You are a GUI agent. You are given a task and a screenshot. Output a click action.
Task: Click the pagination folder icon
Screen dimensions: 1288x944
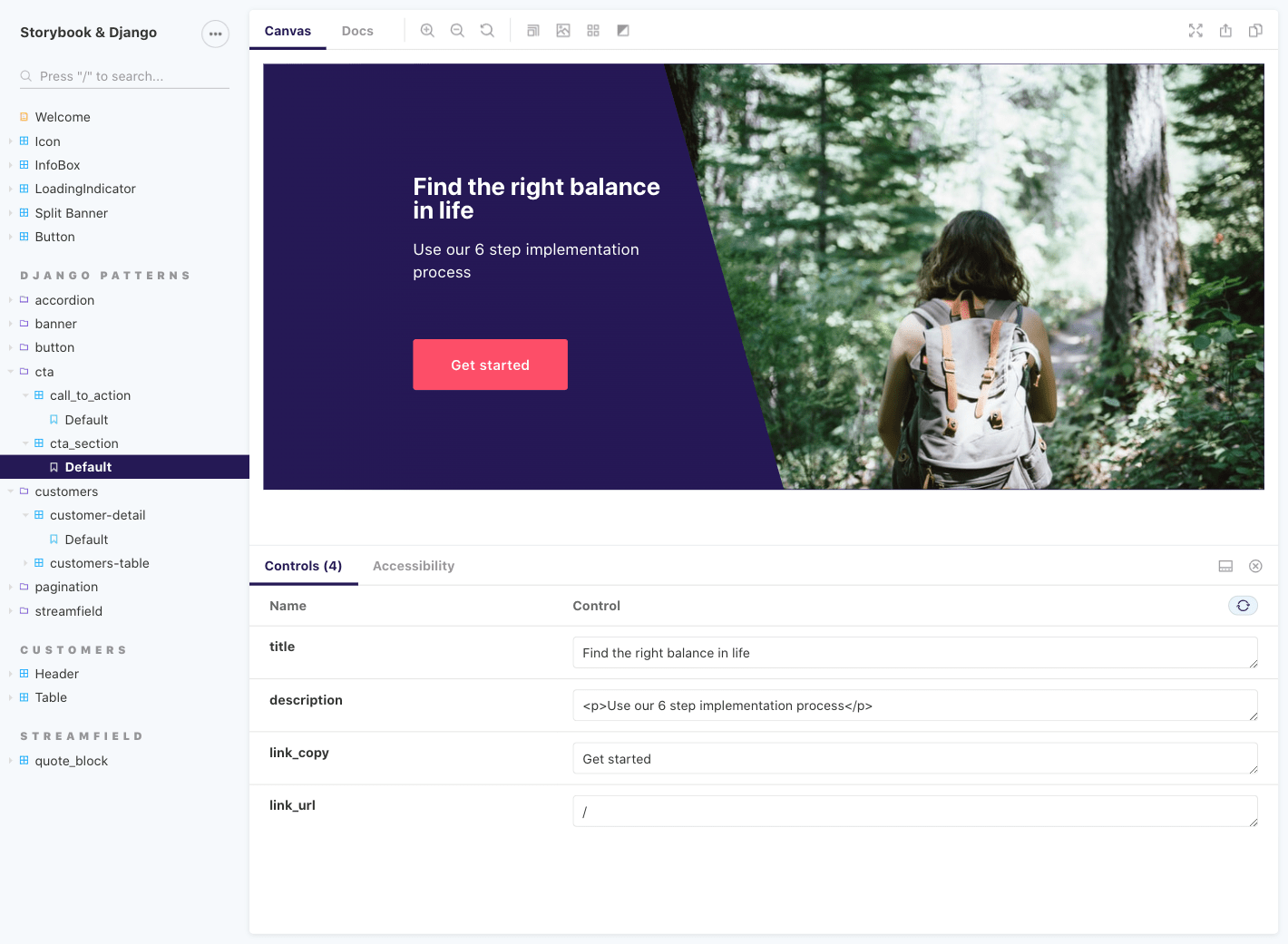24,587
